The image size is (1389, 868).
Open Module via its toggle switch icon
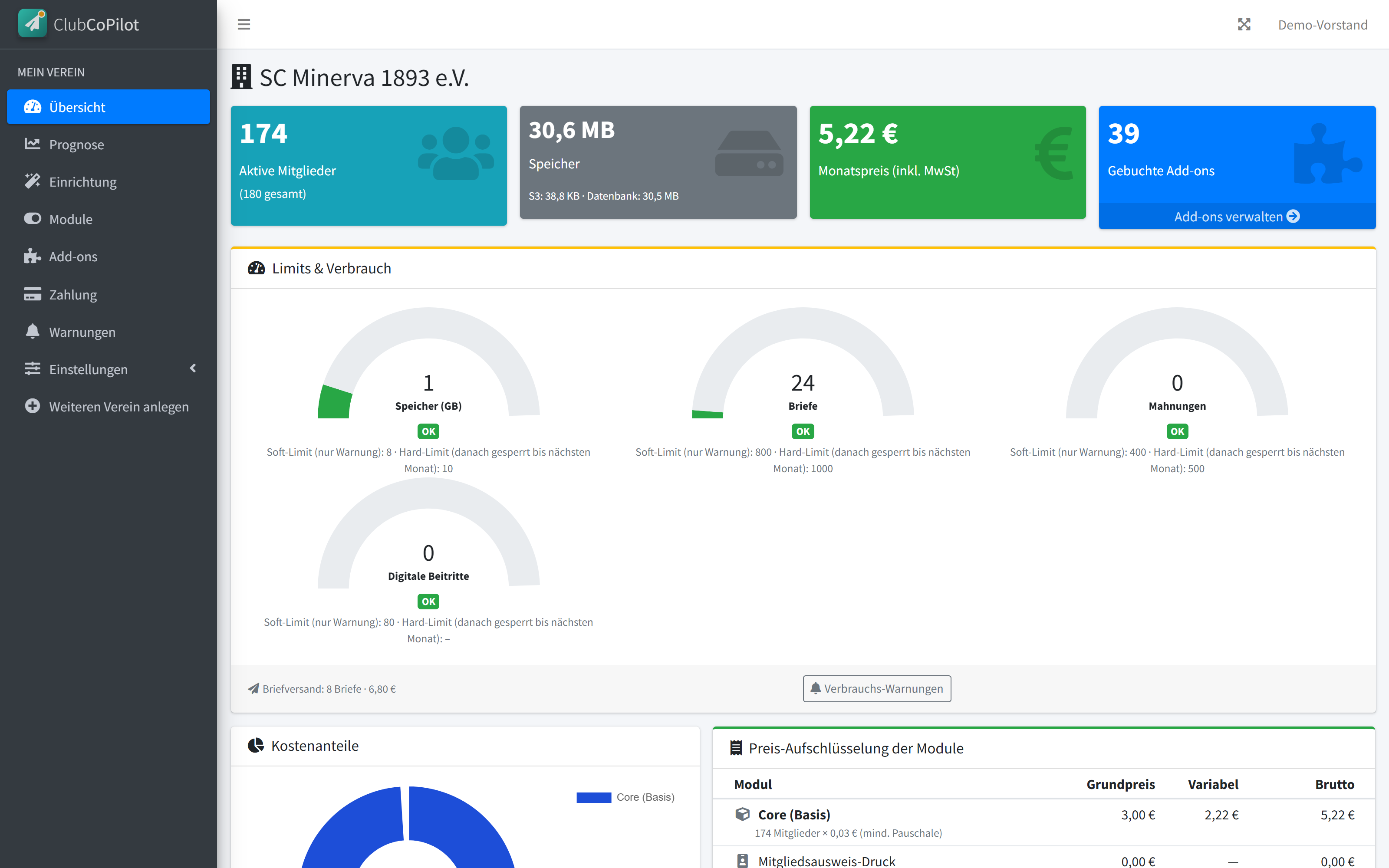click(32, 219)
